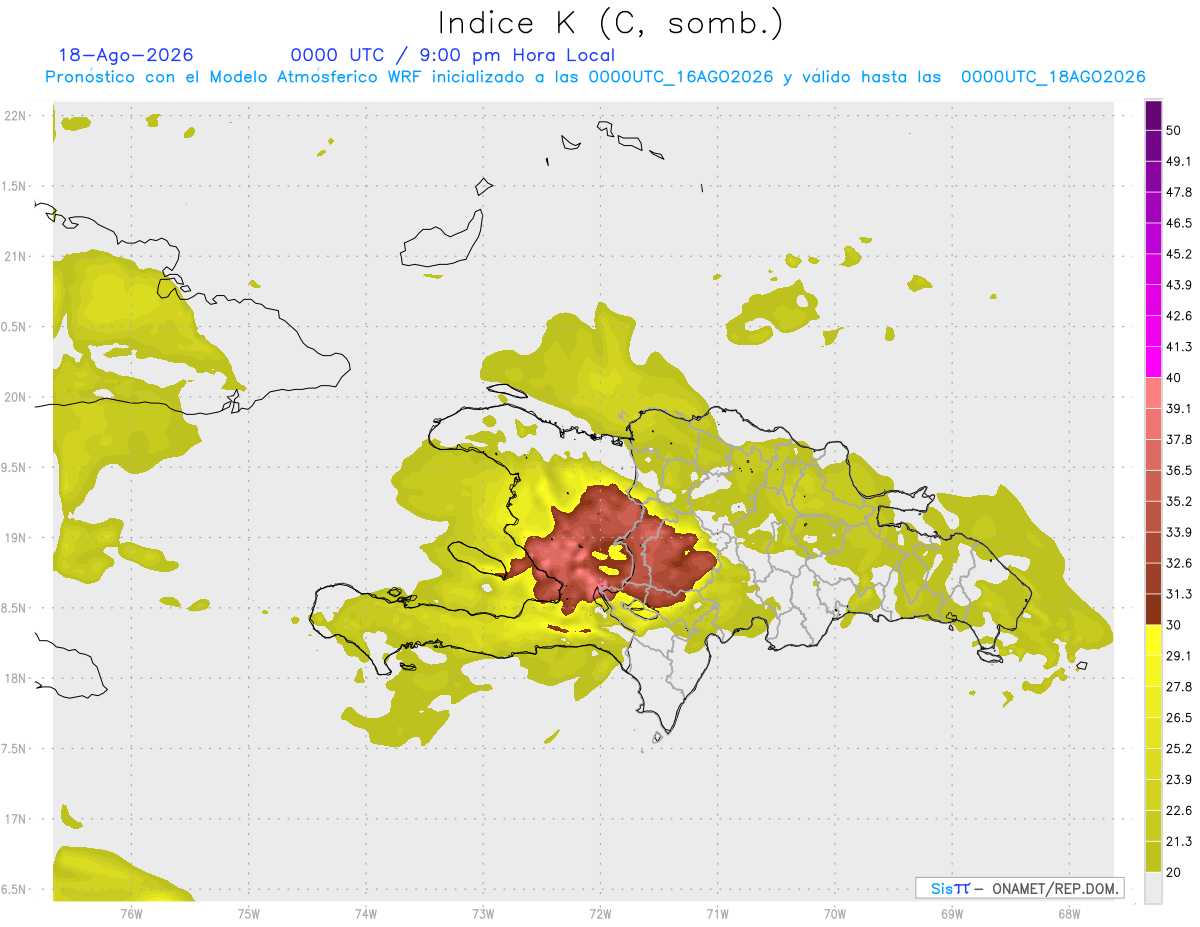The image size is (1200, 927).
Task: Click the '73W' longitude label
Action: pos(483,913)
